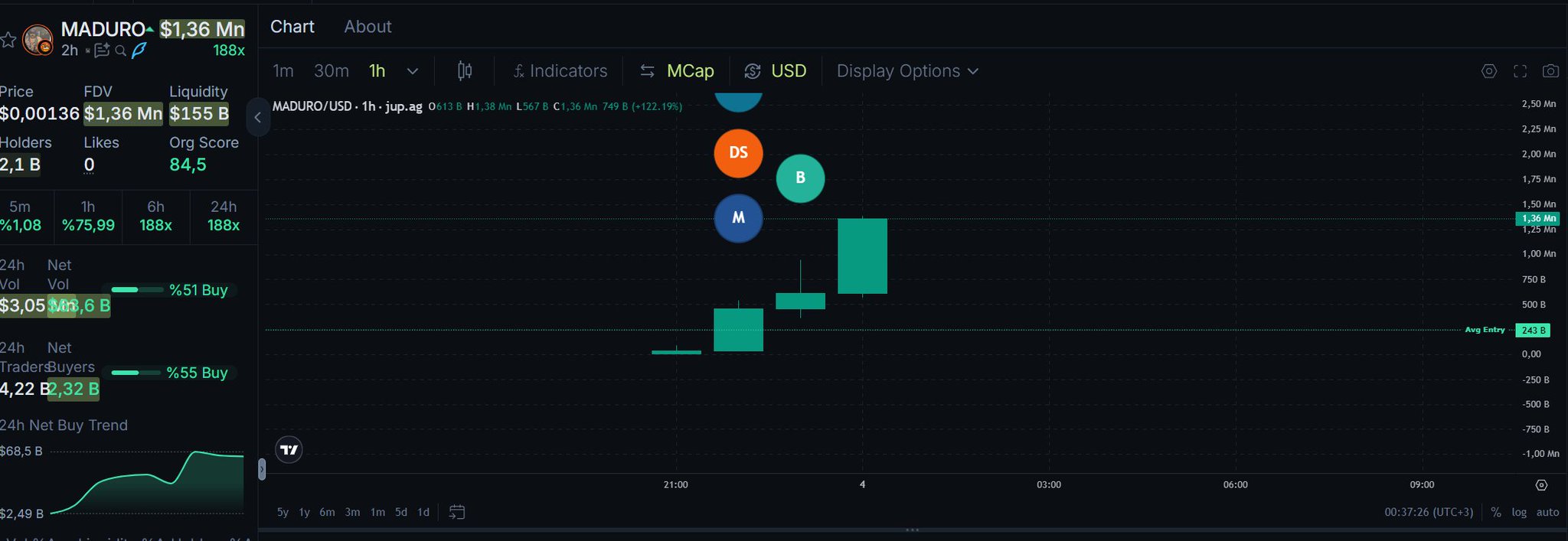Toggle log scale on price axis
Screen dimensions: 1568x541
(x=1519, y=512)
